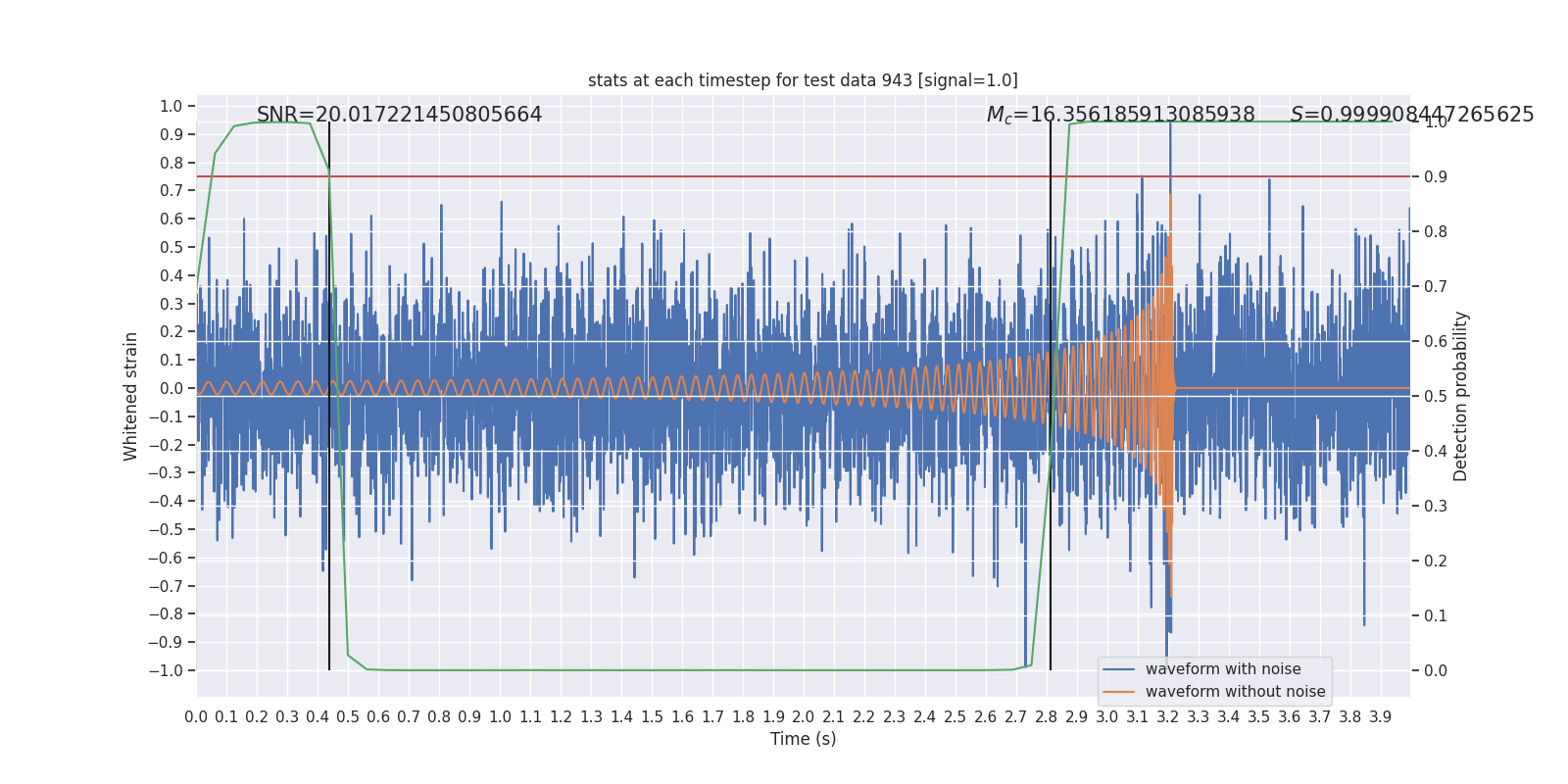
Task: Click the red horizontal threshold line
Action: pyautogui.click(x=686, y=176)
